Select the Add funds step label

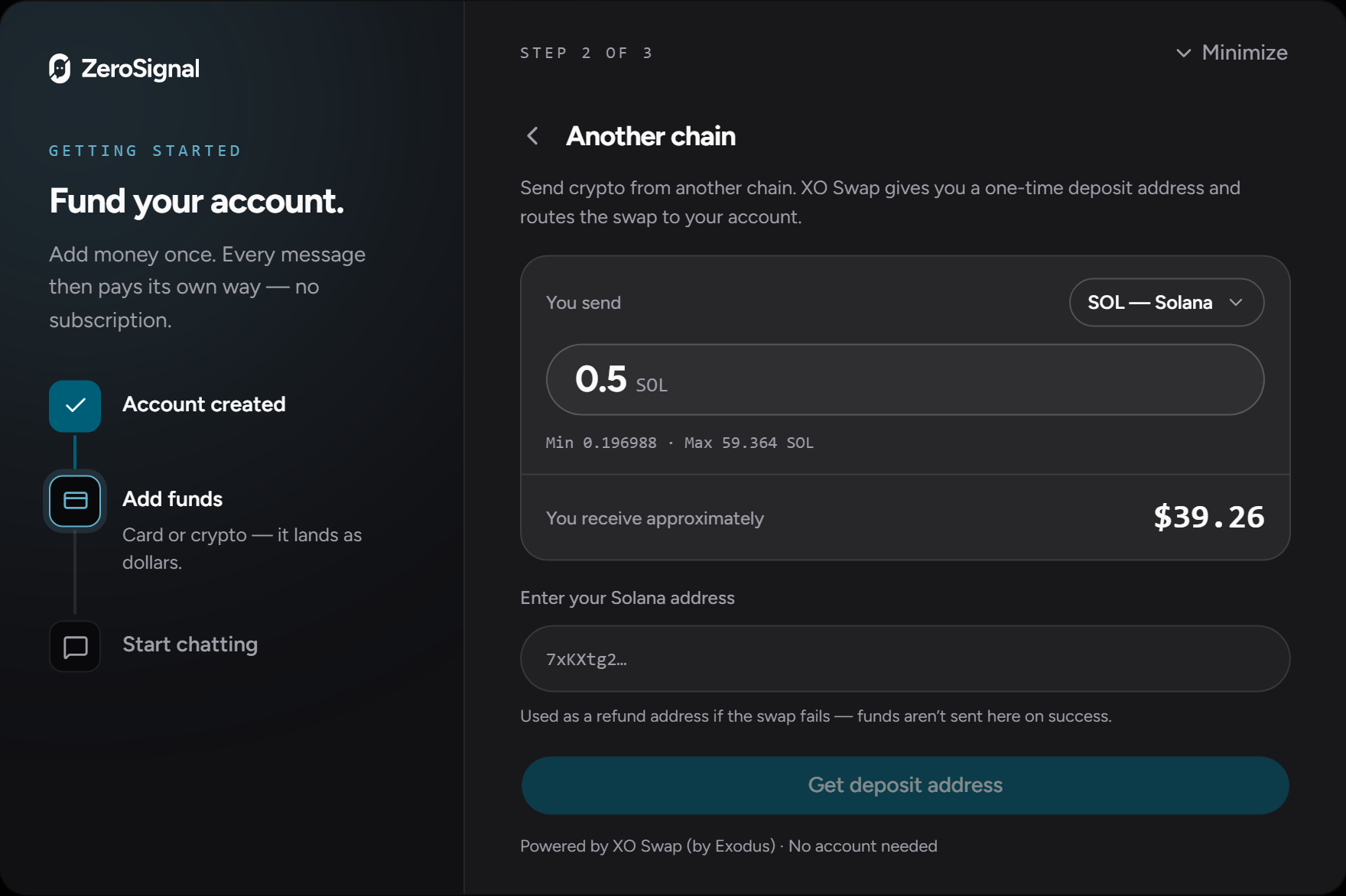tap(173, 499)
